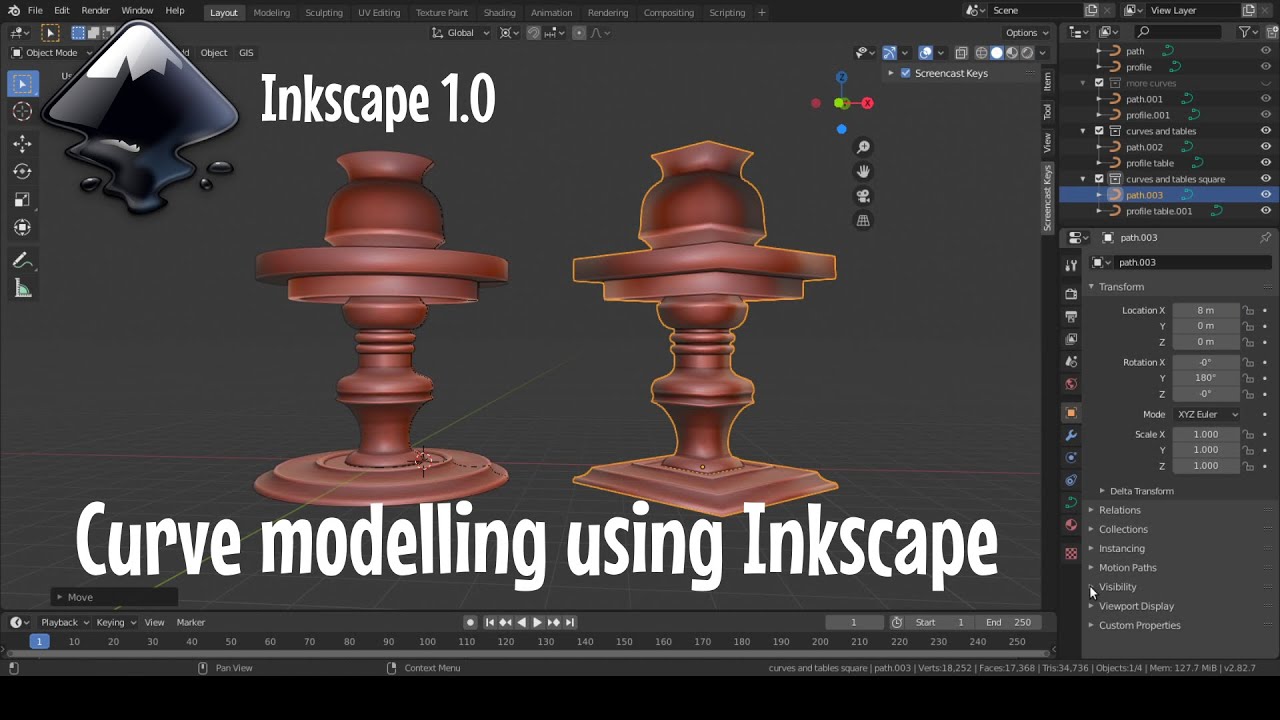
Task: Open the Scene properties tab icon
Action: point(1071,361)
